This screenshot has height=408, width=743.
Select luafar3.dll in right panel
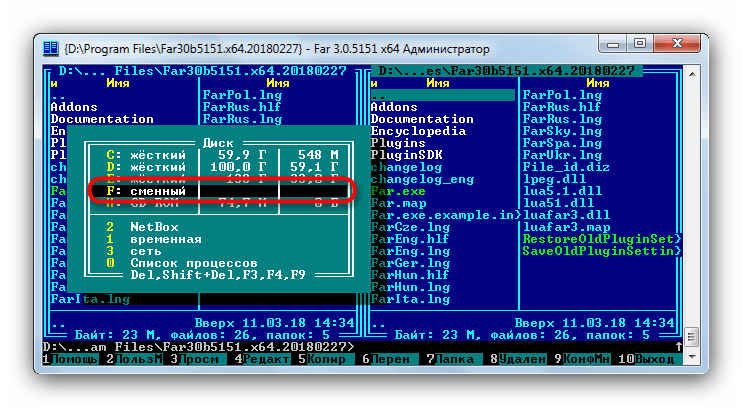click(566, 215)
